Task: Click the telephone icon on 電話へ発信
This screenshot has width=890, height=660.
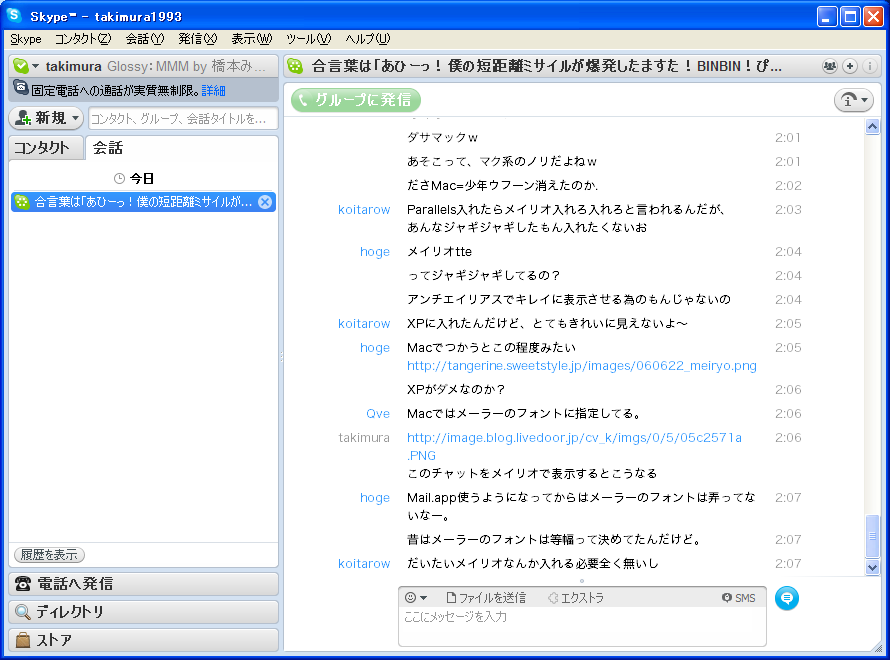Action: click(x=23, y=583)
